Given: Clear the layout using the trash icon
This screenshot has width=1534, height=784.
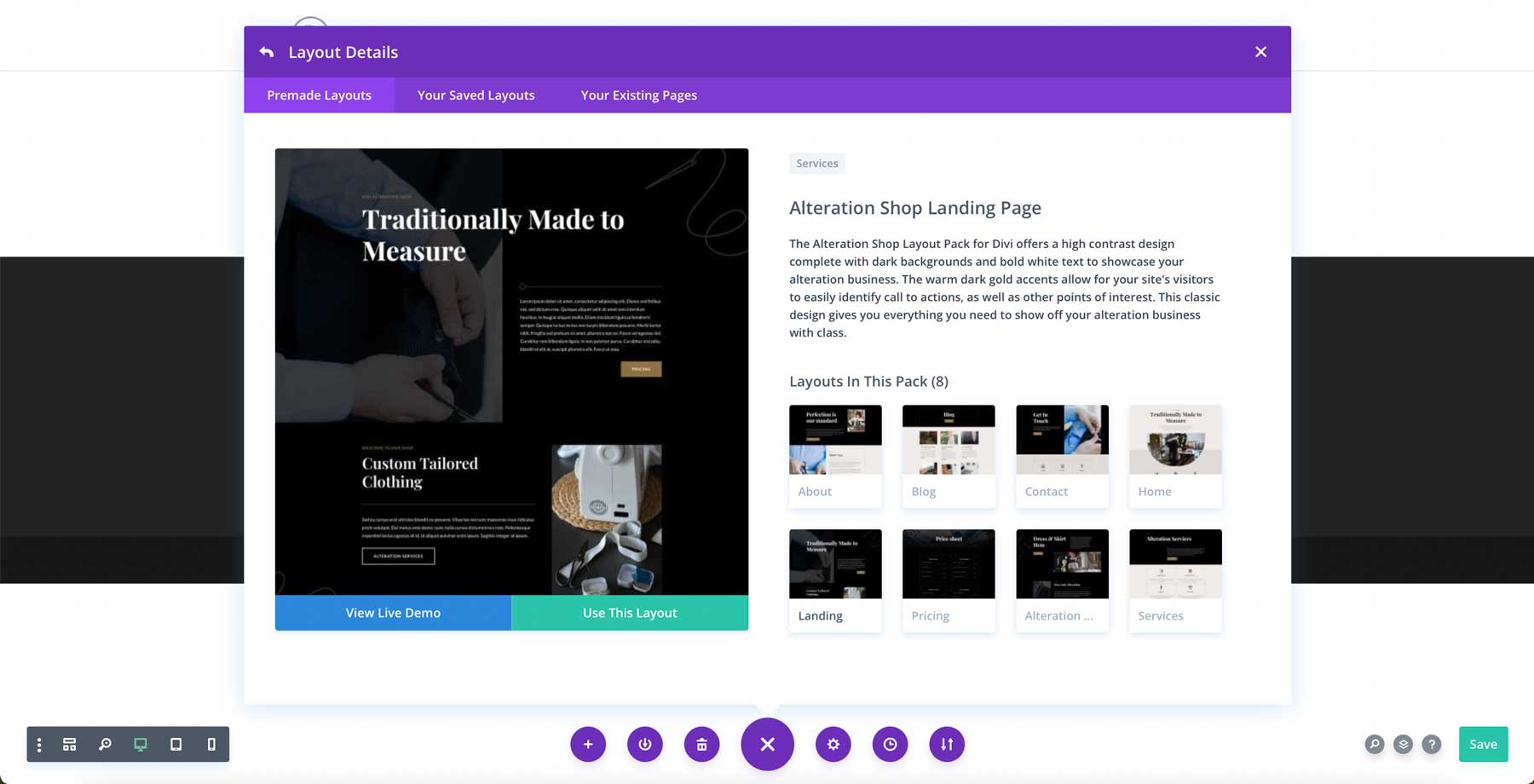Looking at the screenshot, I should pyautogui.click(x=701, y=744).
